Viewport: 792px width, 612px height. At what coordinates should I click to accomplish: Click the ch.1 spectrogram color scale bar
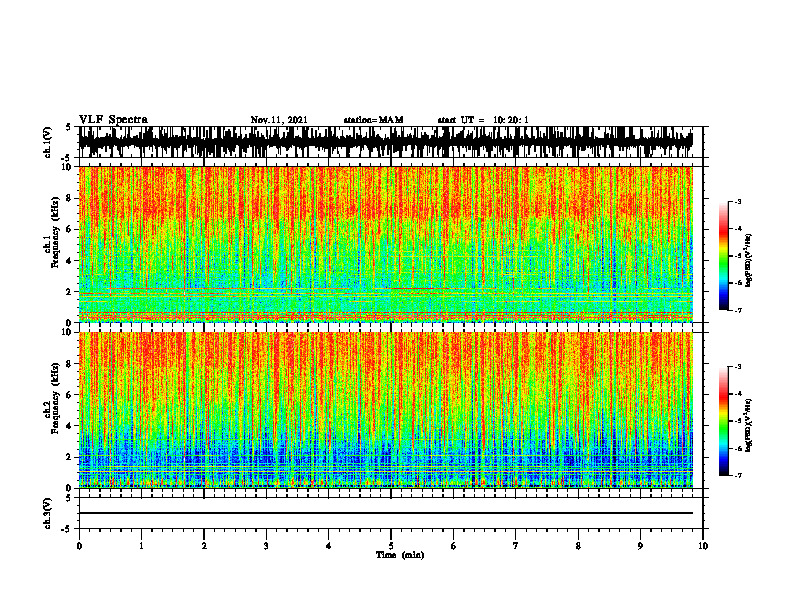click(x=723, y=256)
